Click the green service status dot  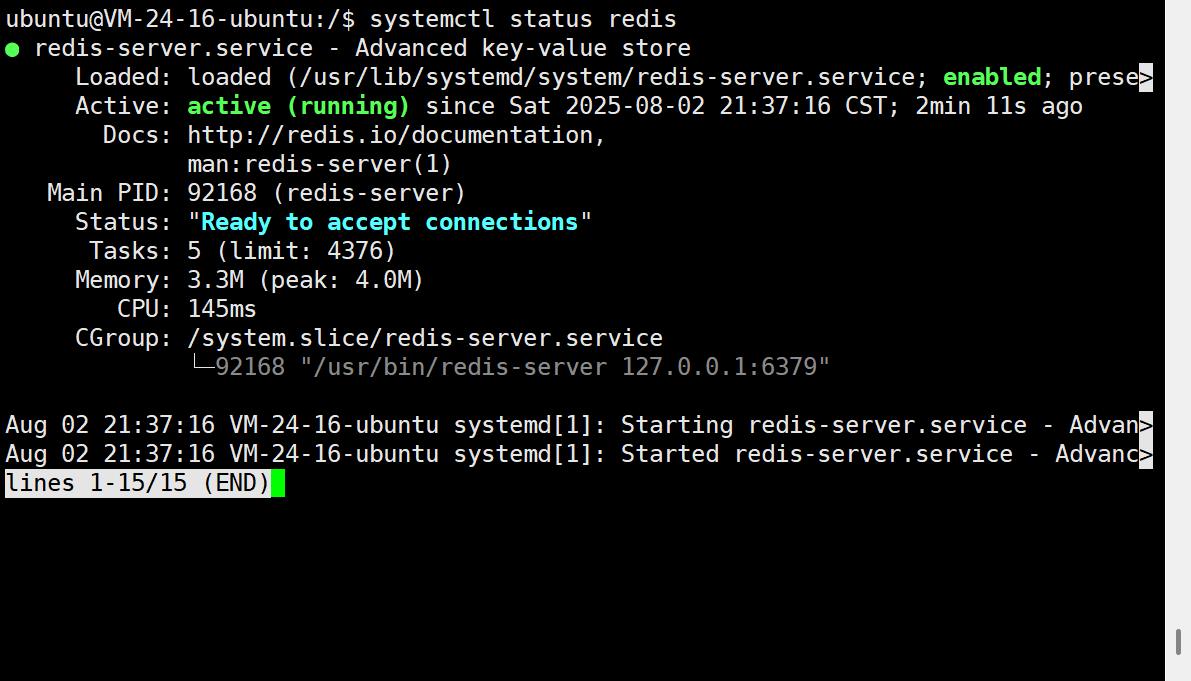point(12,48)
